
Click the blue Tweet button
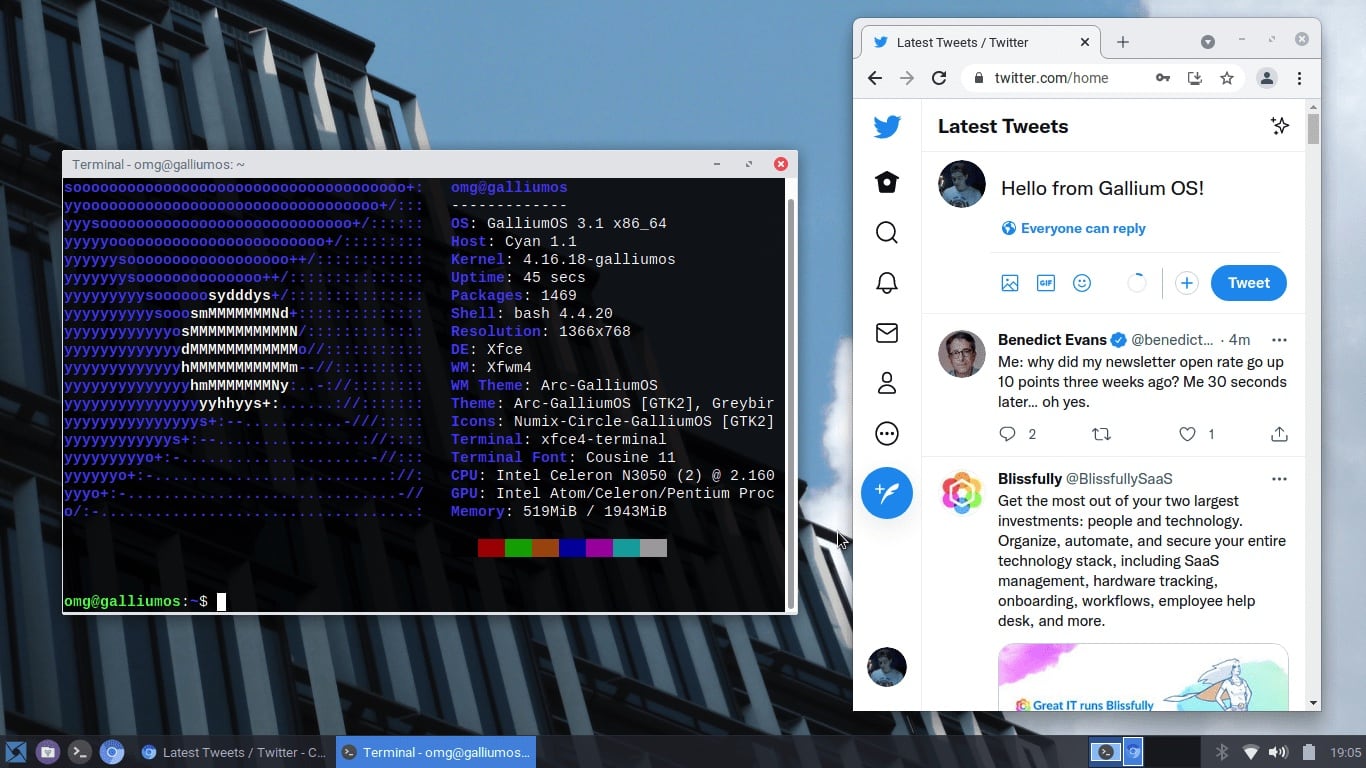(x=1248, y=283)
